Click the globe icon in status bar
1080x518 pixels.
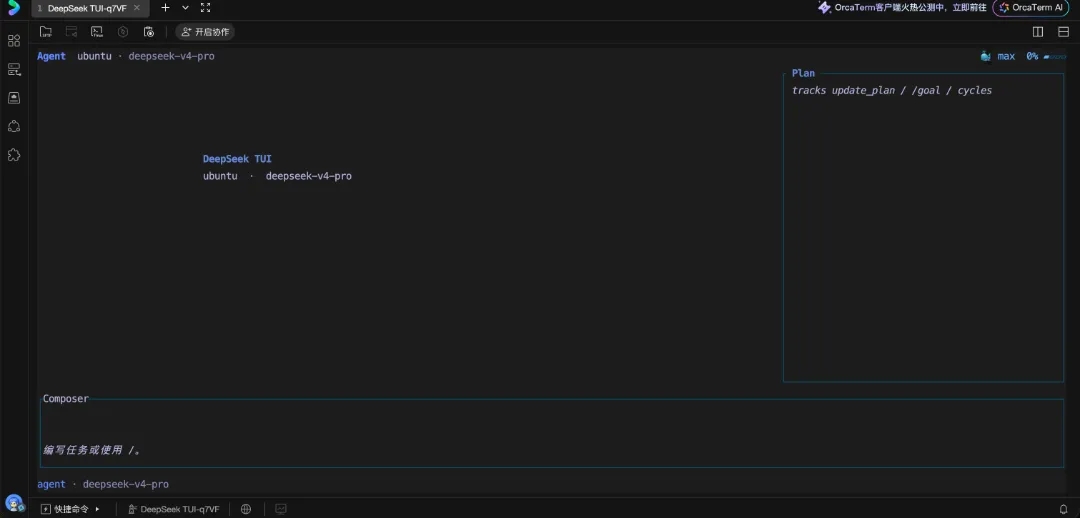click(246, 509)
